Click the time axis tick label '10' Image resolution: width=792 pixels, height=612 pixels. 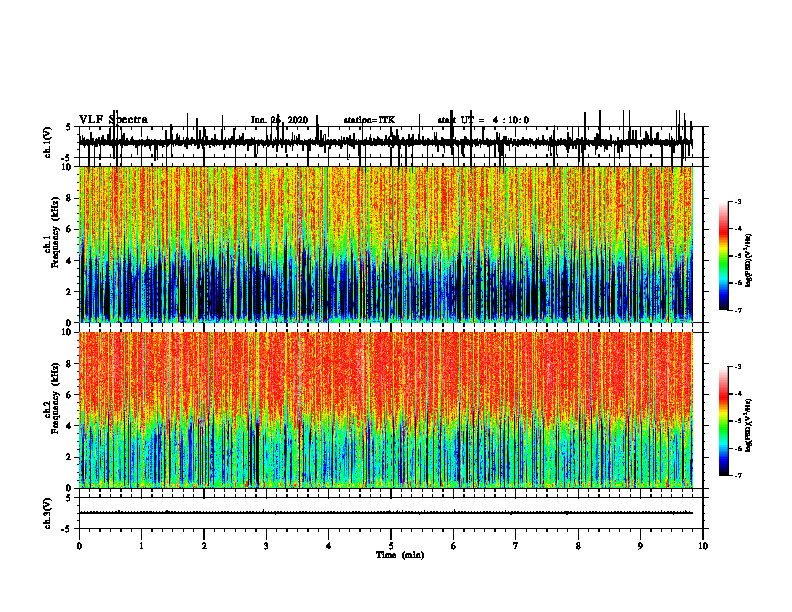tap(703, 546)
